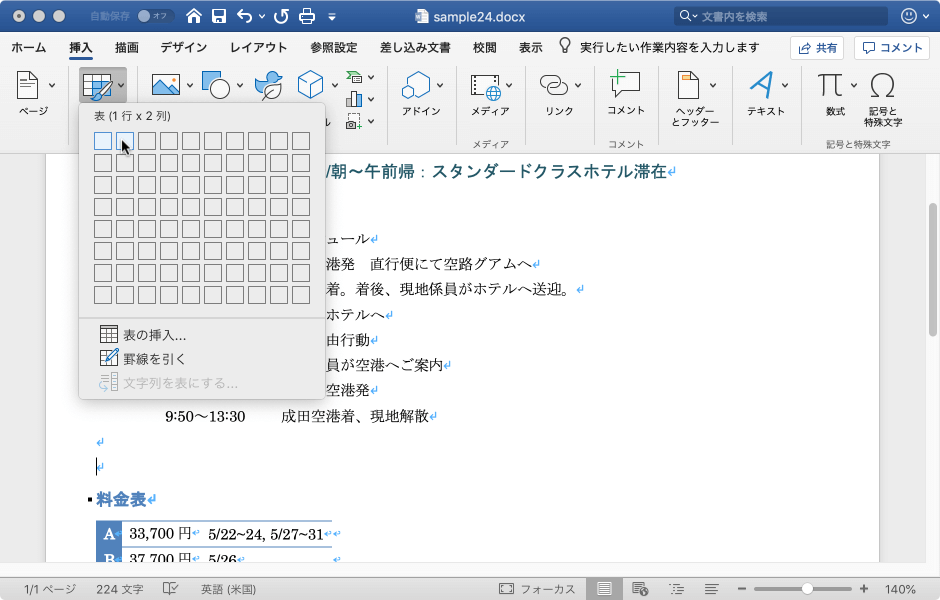The height and width of the screenshot is (600, 940).
Task: Switch to Print Layout view
Action: click(x=604, y=589)
